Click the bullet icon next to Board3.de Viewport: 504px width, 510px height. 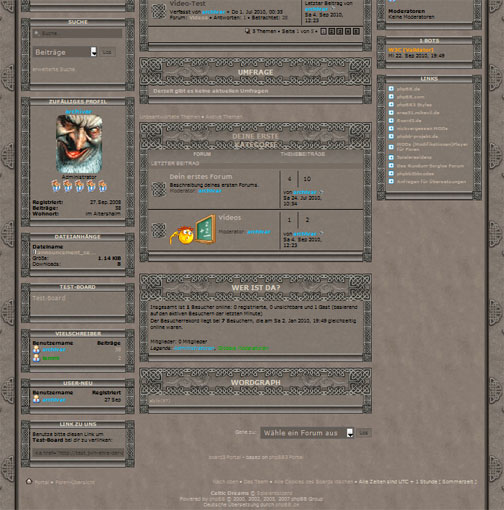point(391,120)
